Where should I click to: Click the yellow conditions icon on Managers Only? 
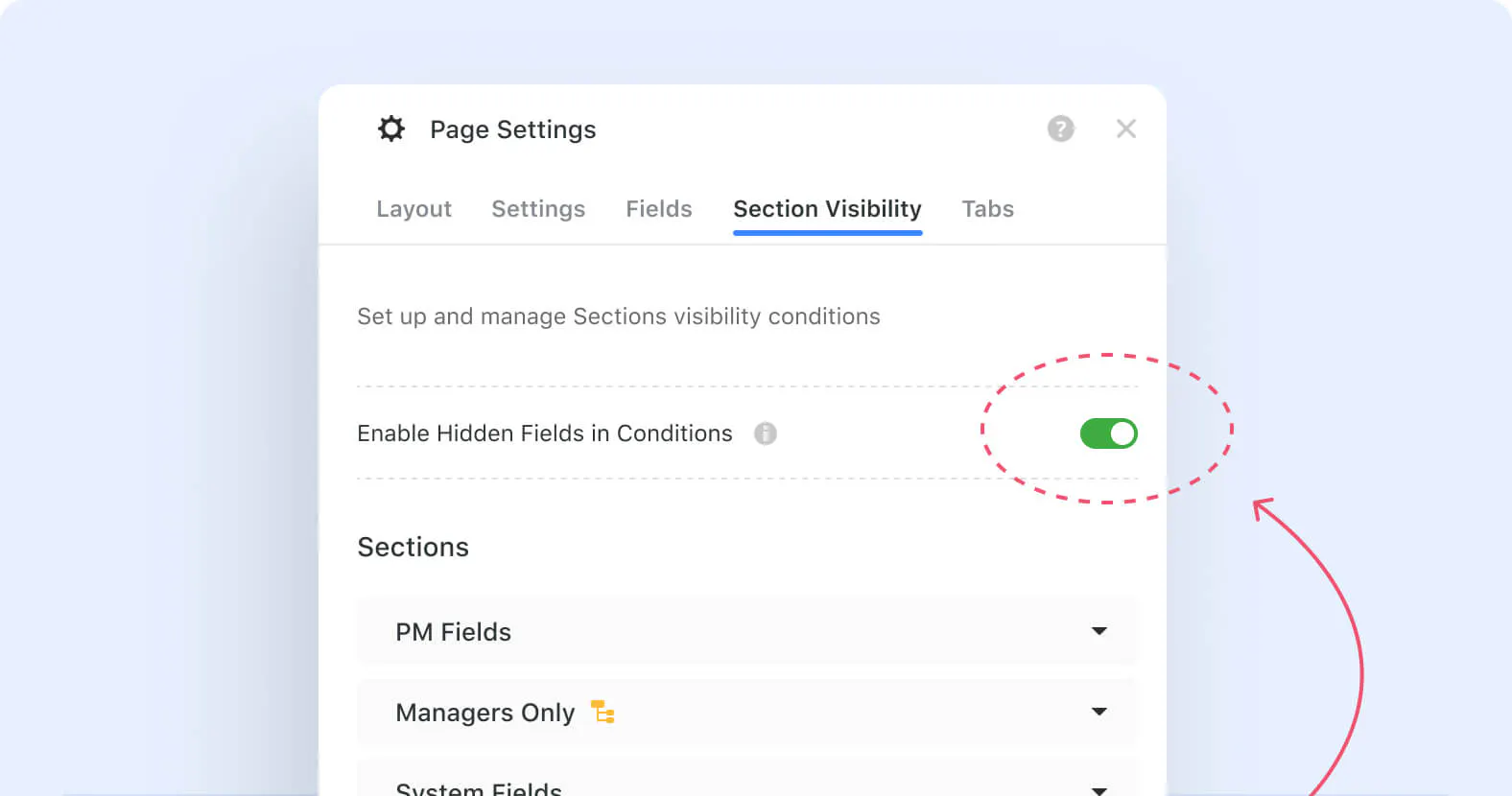[x=602, y=712]
